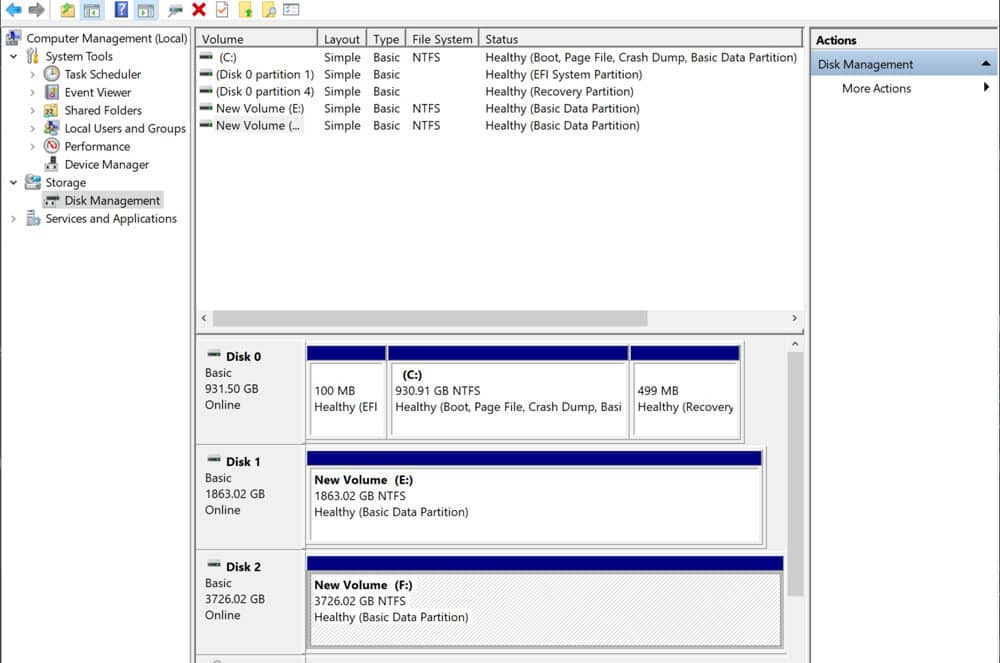Select New Volume (E:) partition on Disk 1
The height and width of the screenshot is (663, 1000).
534,497
